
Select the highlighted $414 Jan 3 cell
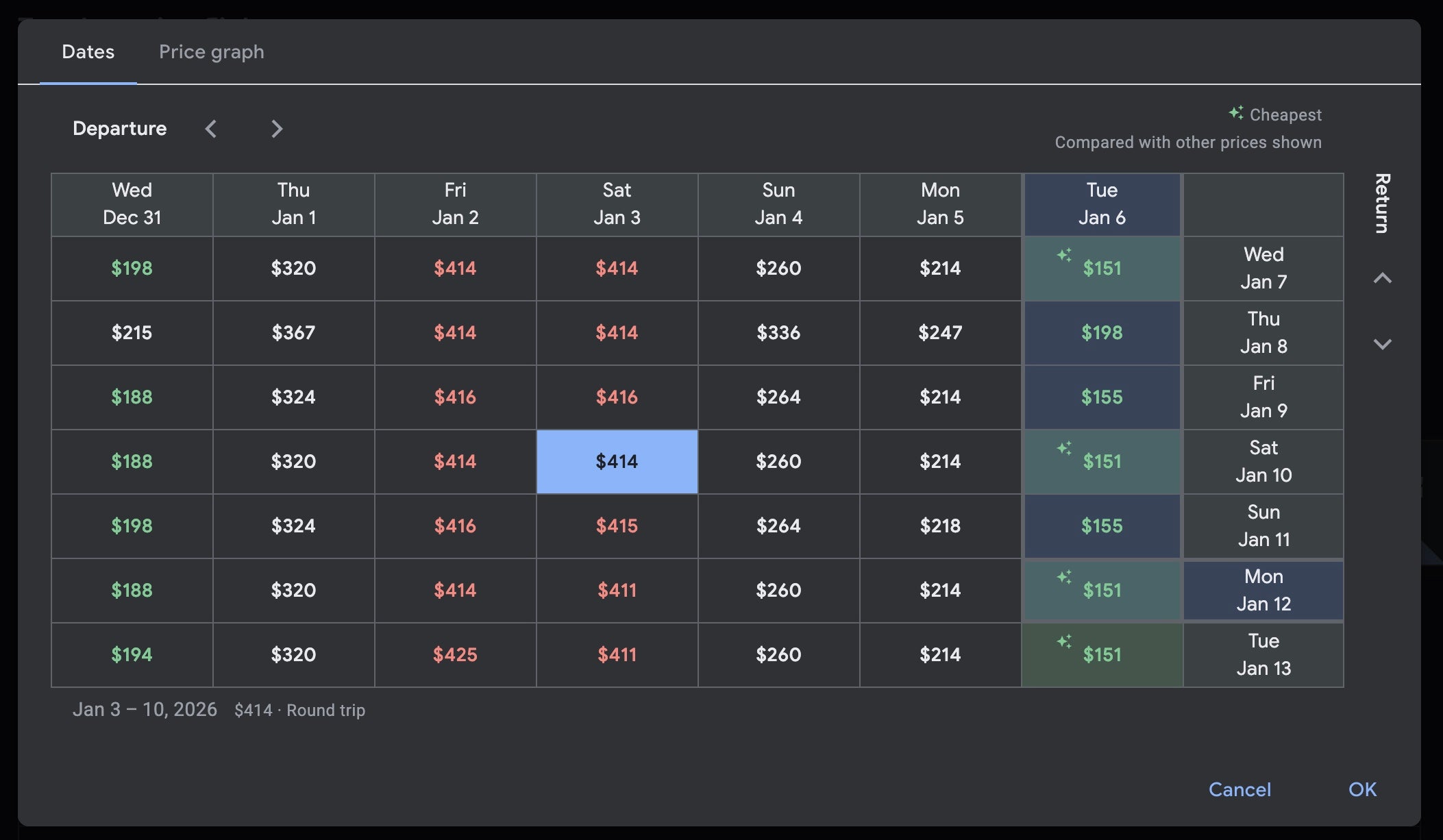[x=617, y=461]
